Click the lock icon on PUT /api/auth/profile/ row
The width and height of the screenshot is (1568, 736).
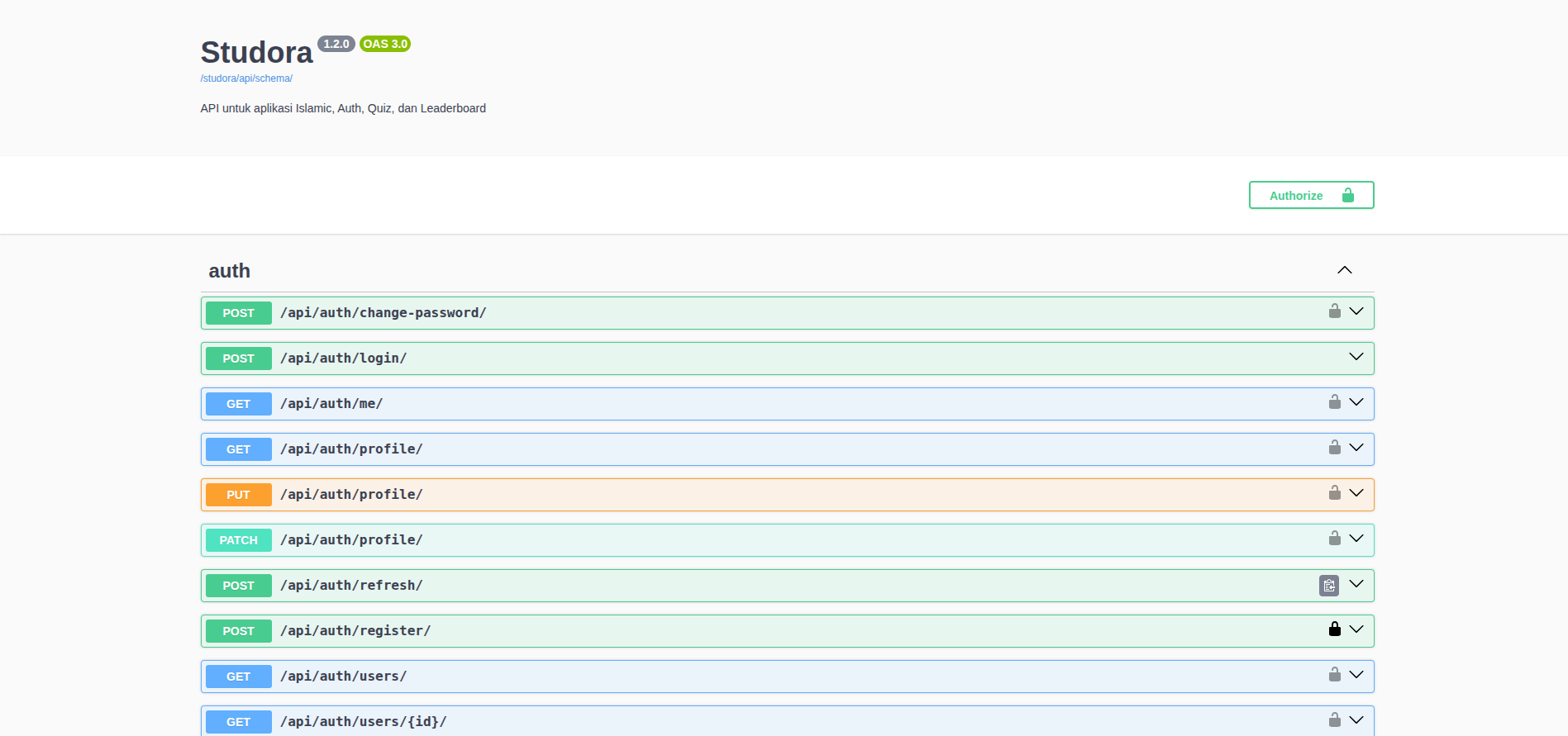coord(1335,493)
